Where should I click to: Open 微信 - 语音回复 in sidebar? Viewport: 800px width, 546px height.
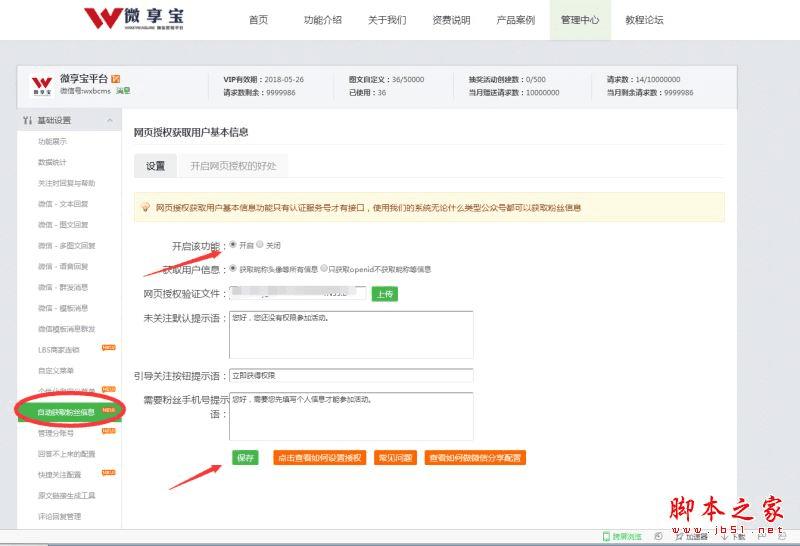tap(63, 267)
